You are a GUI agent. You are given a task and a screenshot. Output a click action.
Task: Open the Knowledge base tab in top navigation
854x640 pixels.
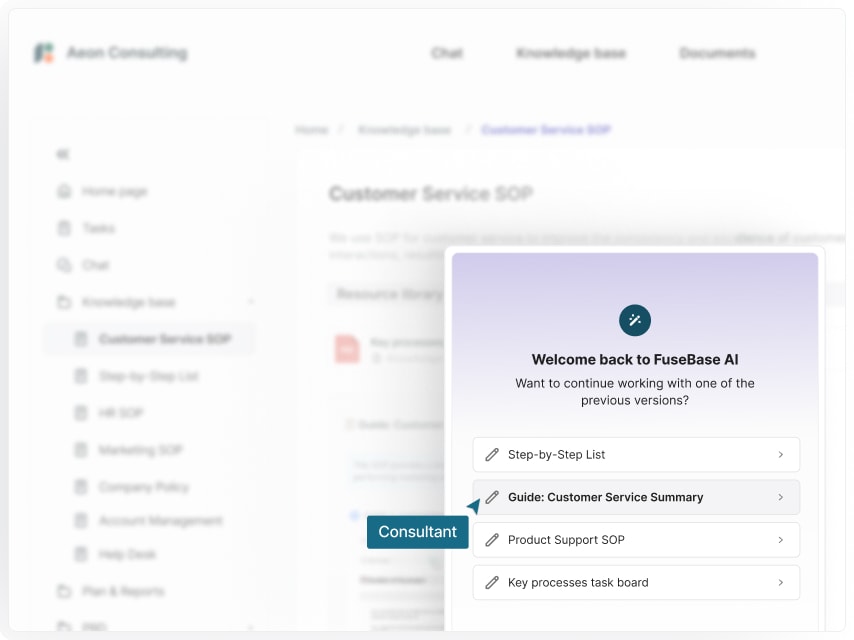tap(571, 53)
